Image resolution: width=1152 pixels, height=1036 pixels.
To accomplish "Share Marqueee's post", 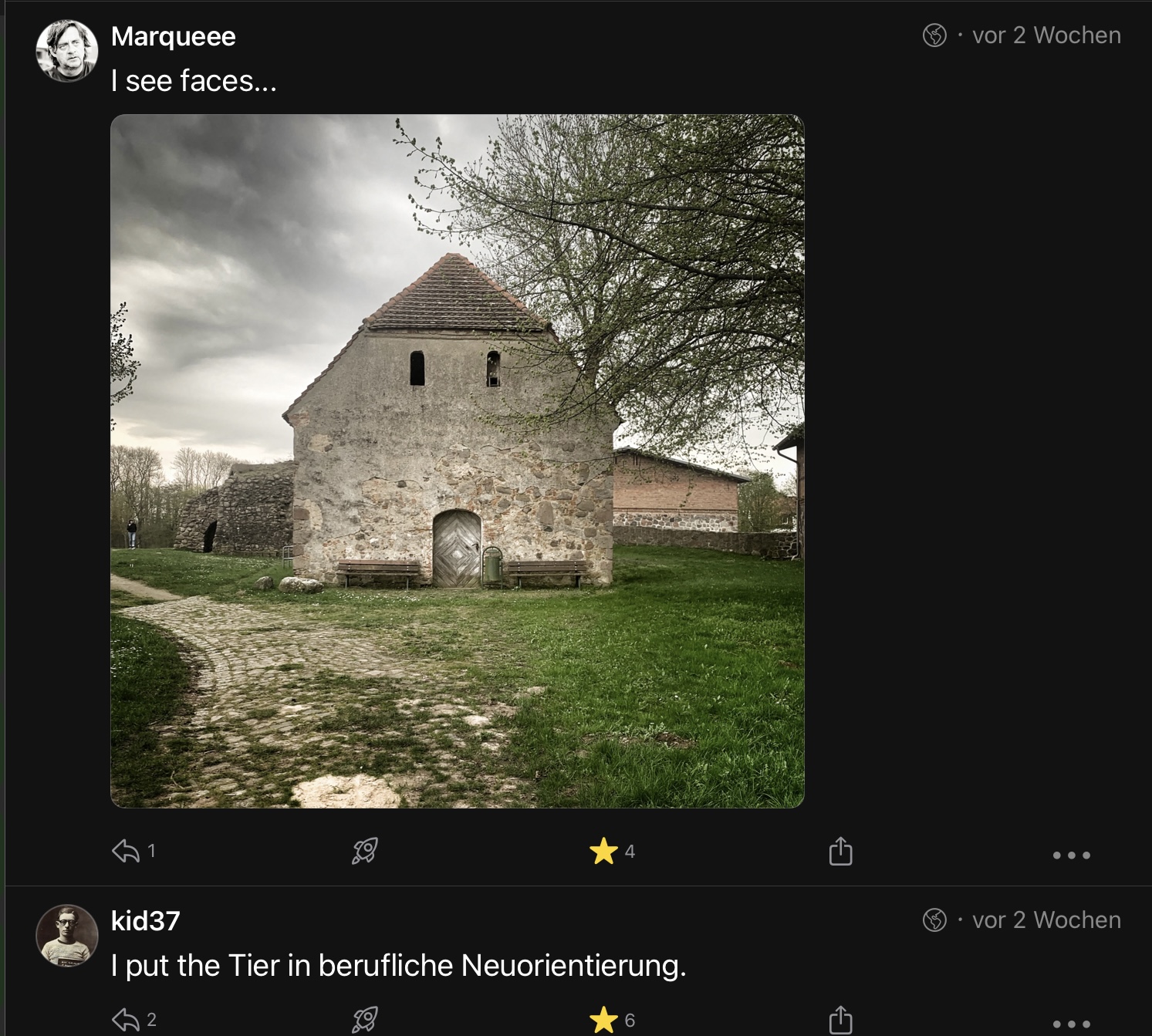I will 840,852.
